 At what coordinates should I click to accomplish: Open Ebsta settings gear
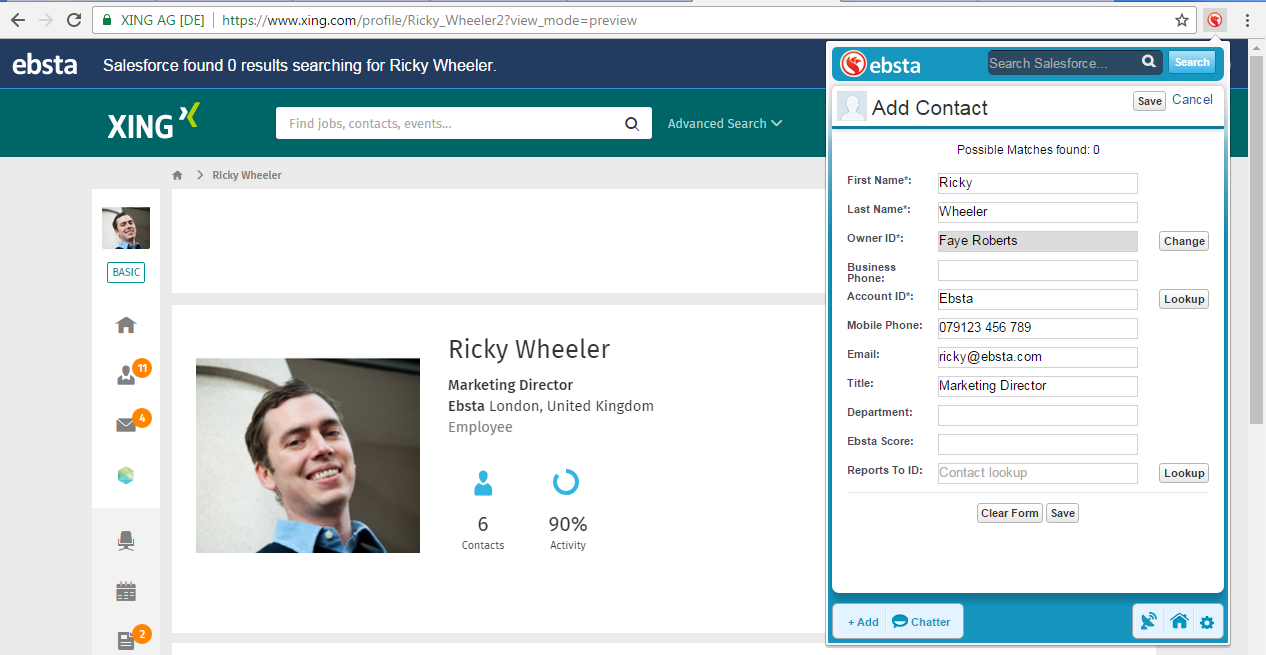click(x=1207, y=623)
